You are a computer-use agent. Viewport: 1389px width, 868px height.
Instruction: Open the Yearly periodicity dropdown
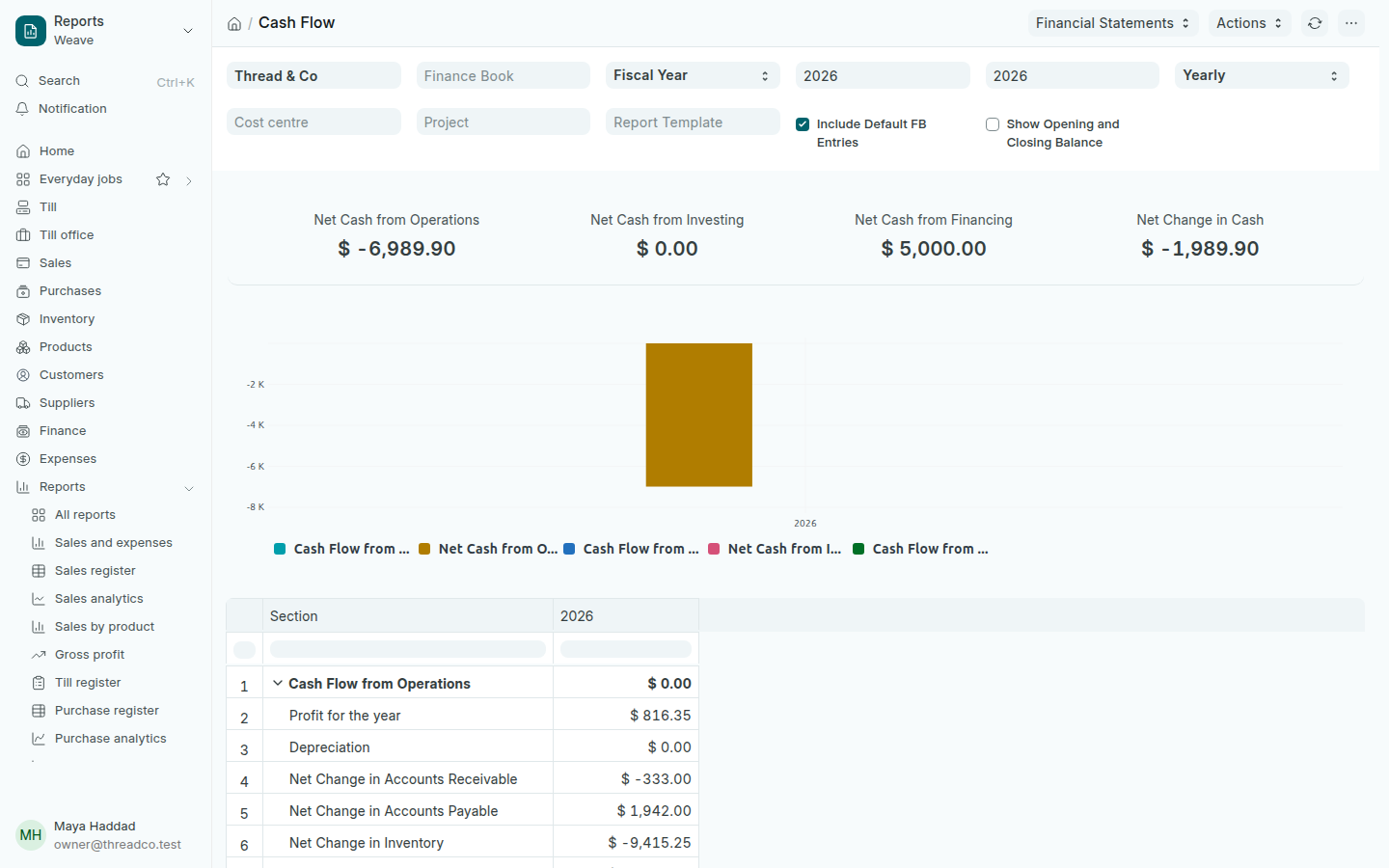(x=1262, y=75)
